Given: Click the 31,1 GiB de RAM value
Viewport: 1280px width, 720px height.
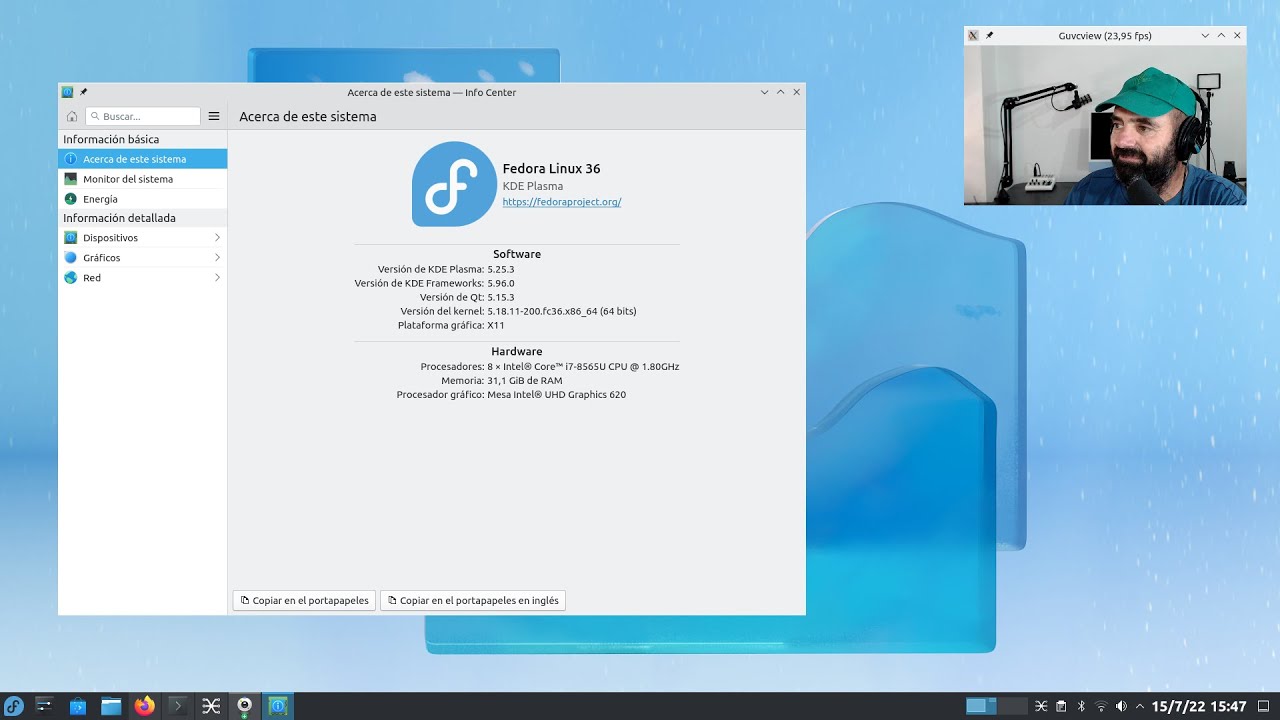Looking at the screenshot, I should click(525, 381).
